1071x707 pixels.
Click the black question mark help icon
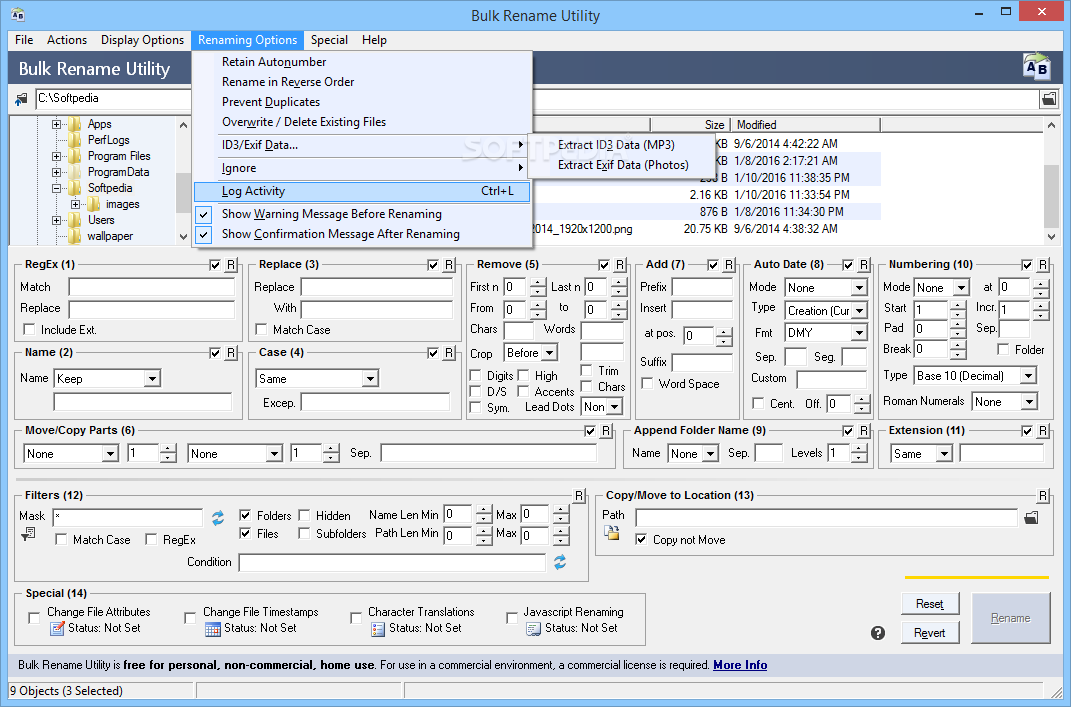coord(878,633)
